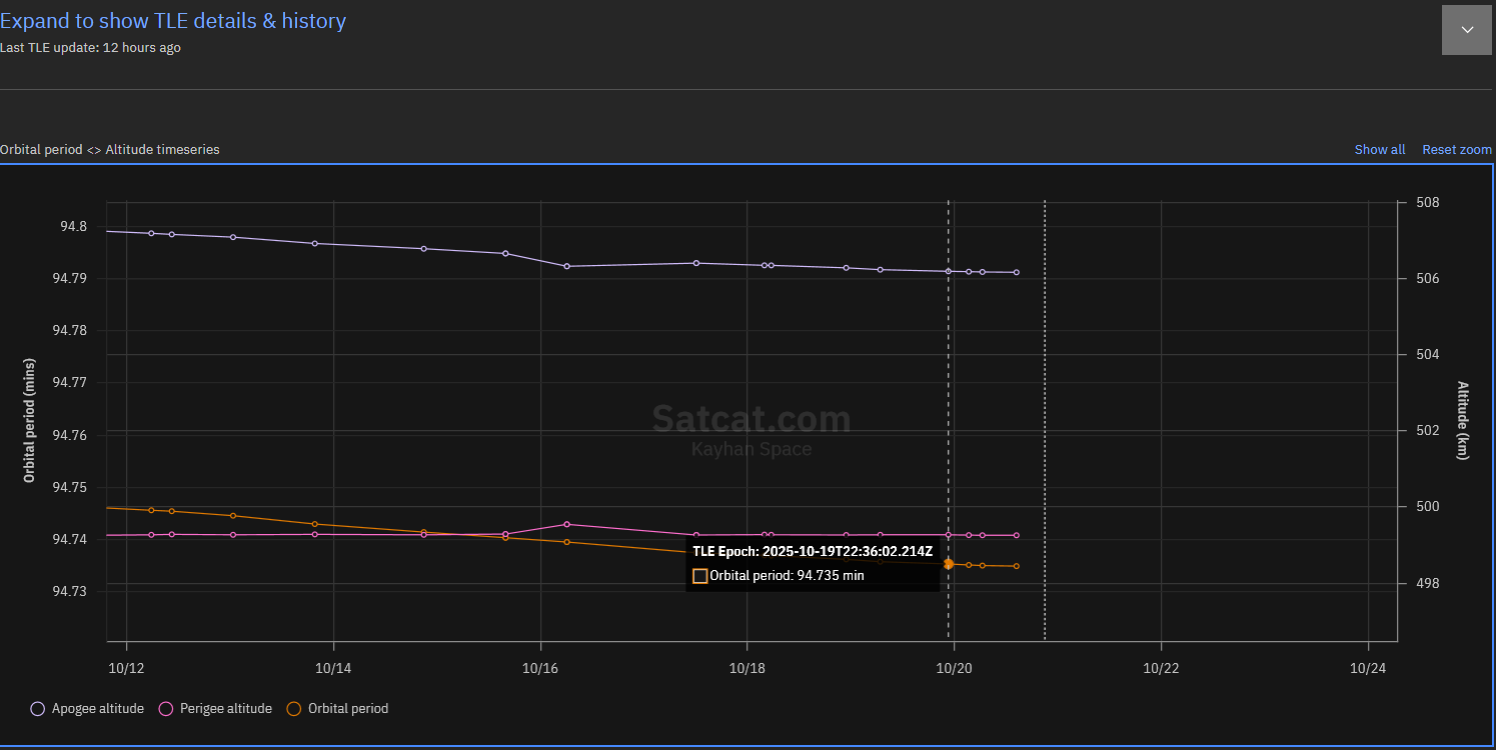The image size is (1496, 750).
Task: Click the 94.79 left axis label
Action: pyautogui.click(x=70, y=279)
